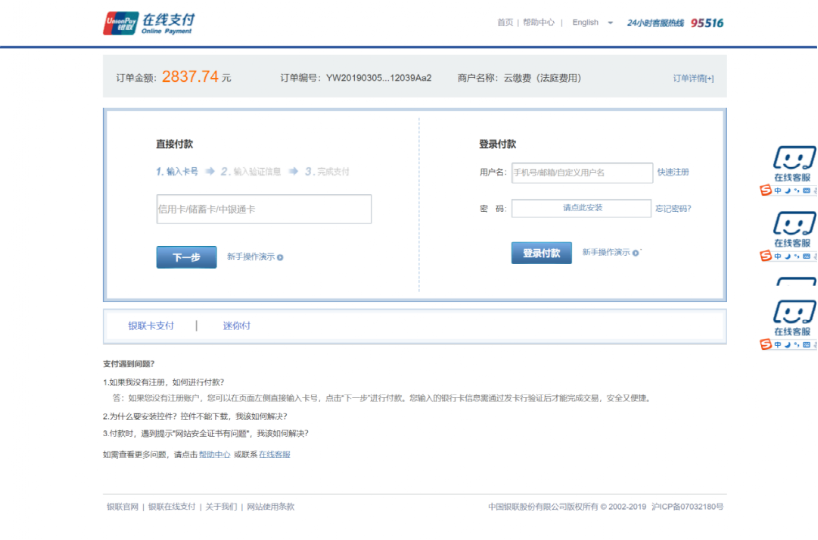The height and width of the screenshot is (540, 818).
Task: Open the 忘记密码? link
Action: 673,209
